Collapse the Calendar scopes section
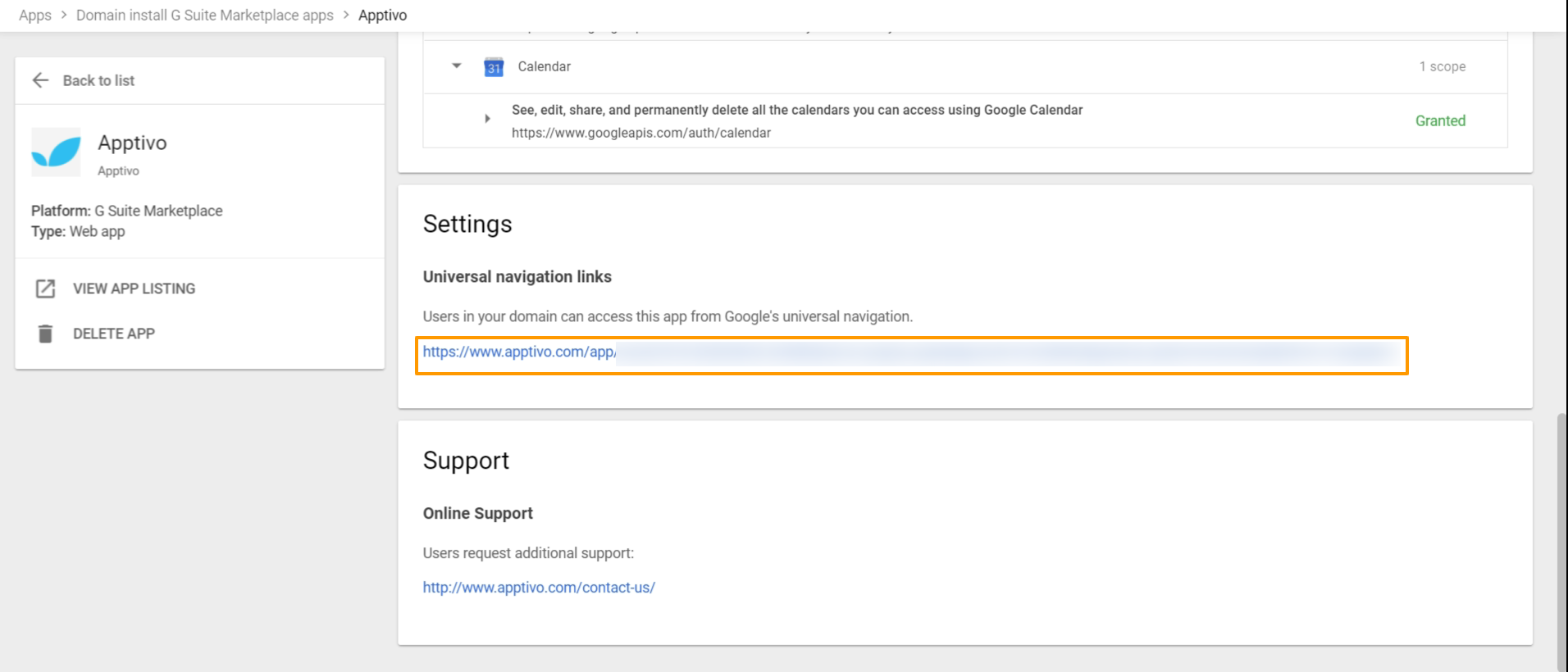The height and width of the screenshot is (672, 1568). [x=457, y=66]
